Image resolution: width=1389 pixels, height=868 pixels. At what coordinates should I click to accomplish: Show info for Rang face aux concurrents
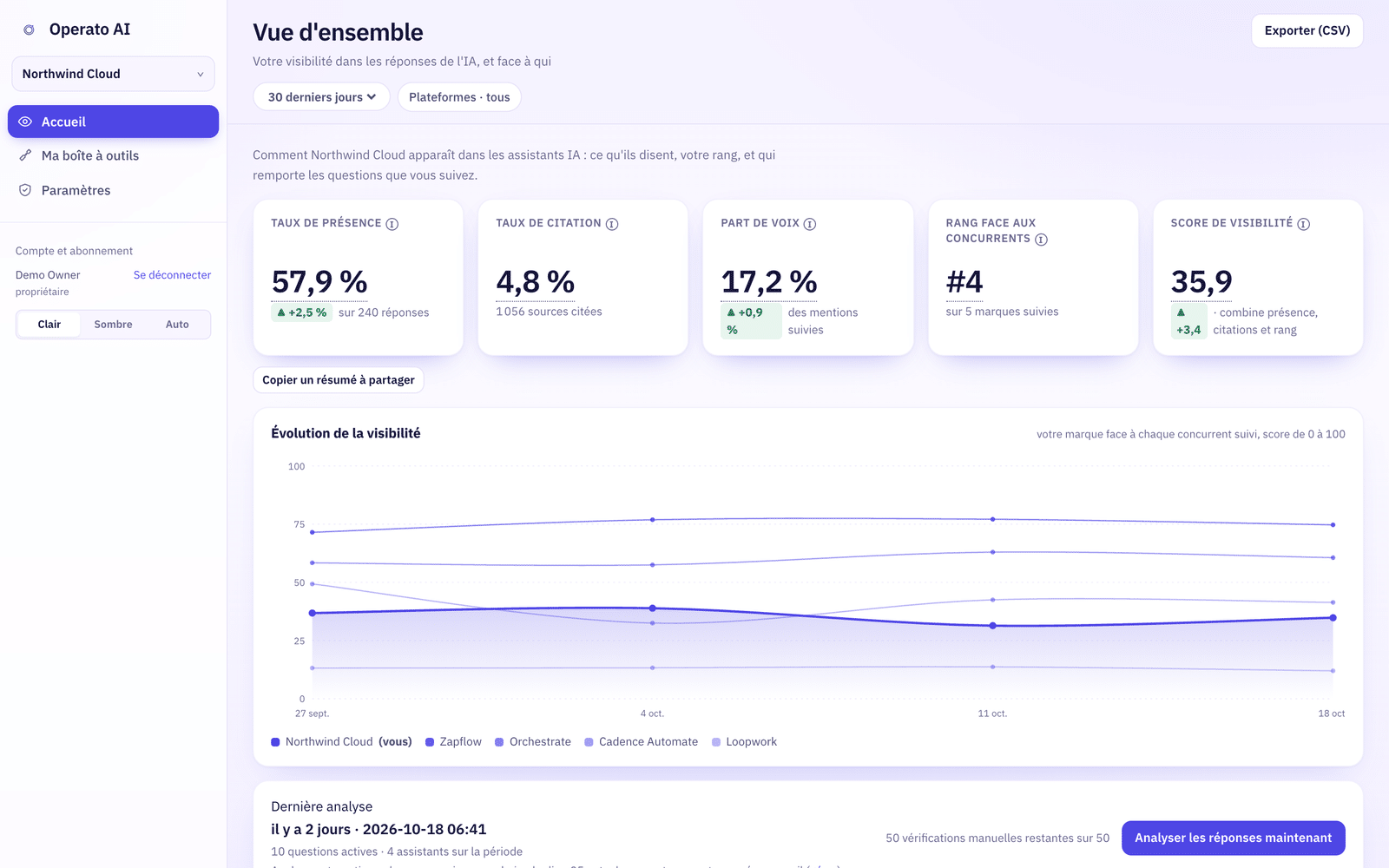click(x=1041, y=240)
